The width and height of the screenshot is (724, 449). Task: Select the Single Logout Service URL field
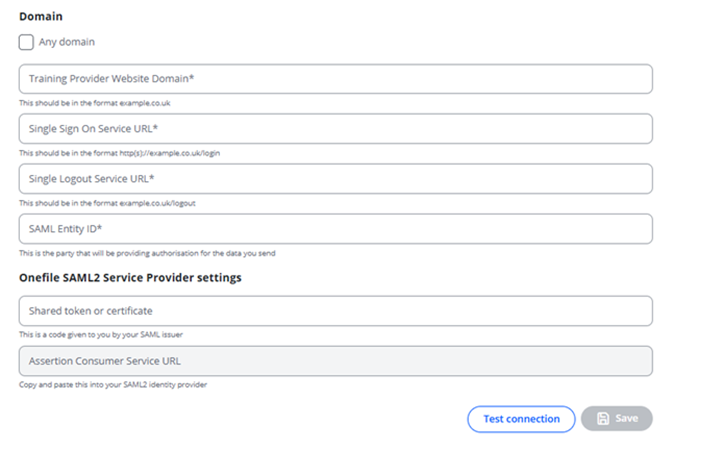[335, 179]
